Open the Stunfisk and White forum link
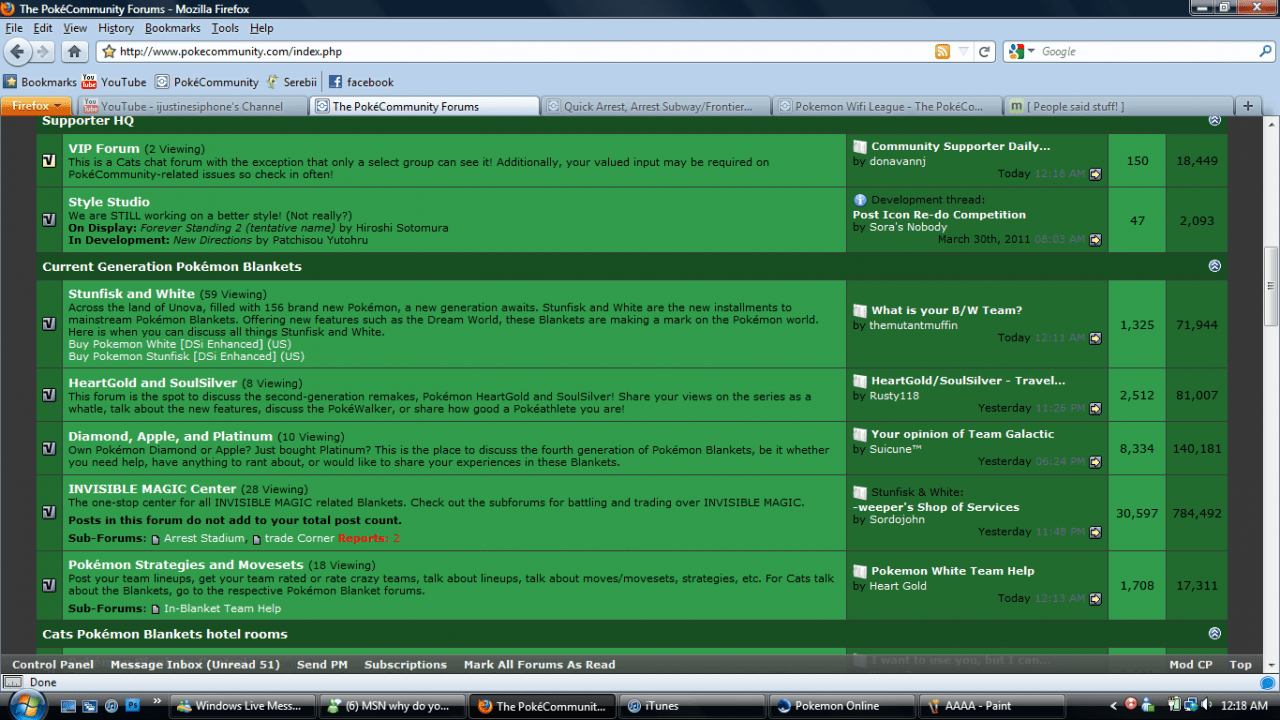The width and height of the screenshot is (1280, 720). [131, 294]
